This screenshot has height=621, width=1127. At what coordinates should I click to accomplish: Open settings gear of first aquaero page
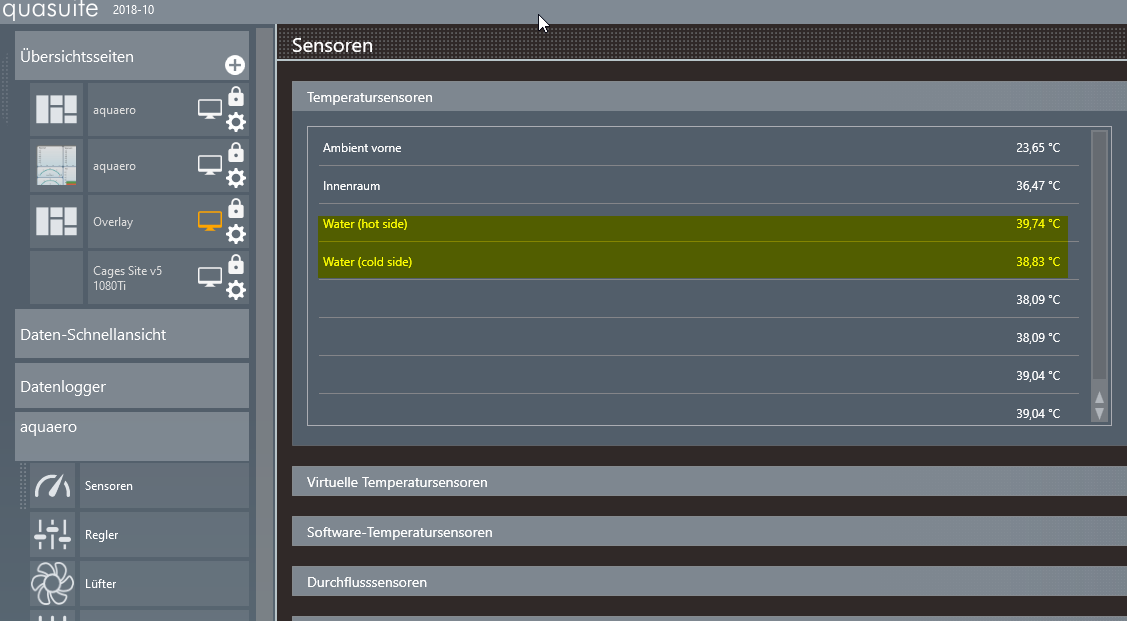point(236,122)
